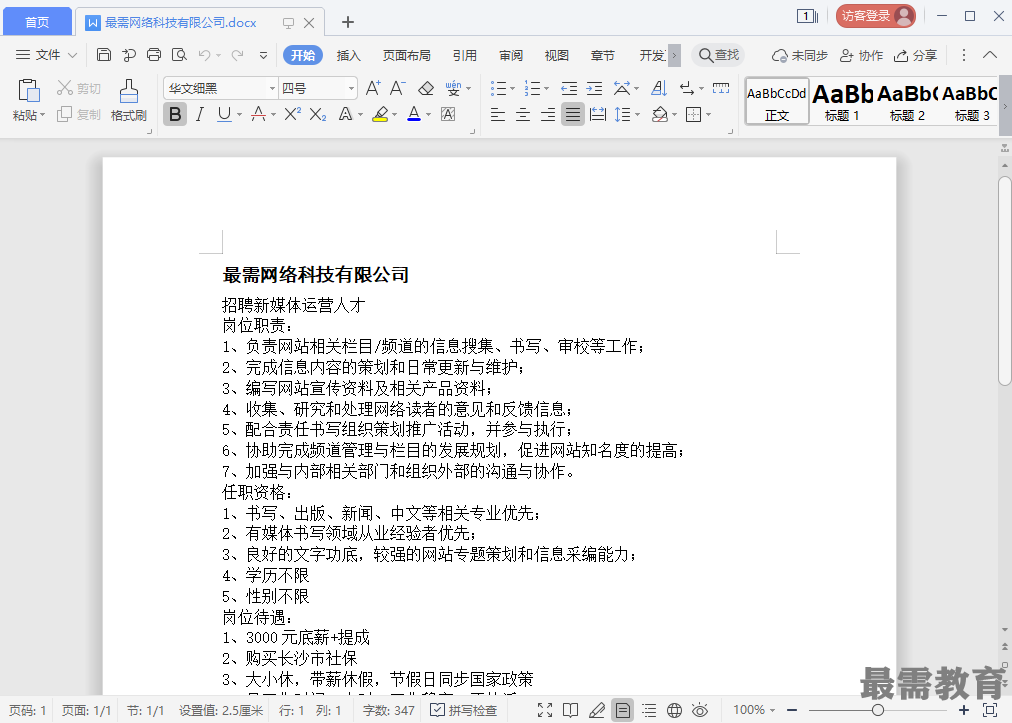Viewport: 1012px width, 723px height.
Task: Open full screen view icon in status bar
Action: coord(545,710)
